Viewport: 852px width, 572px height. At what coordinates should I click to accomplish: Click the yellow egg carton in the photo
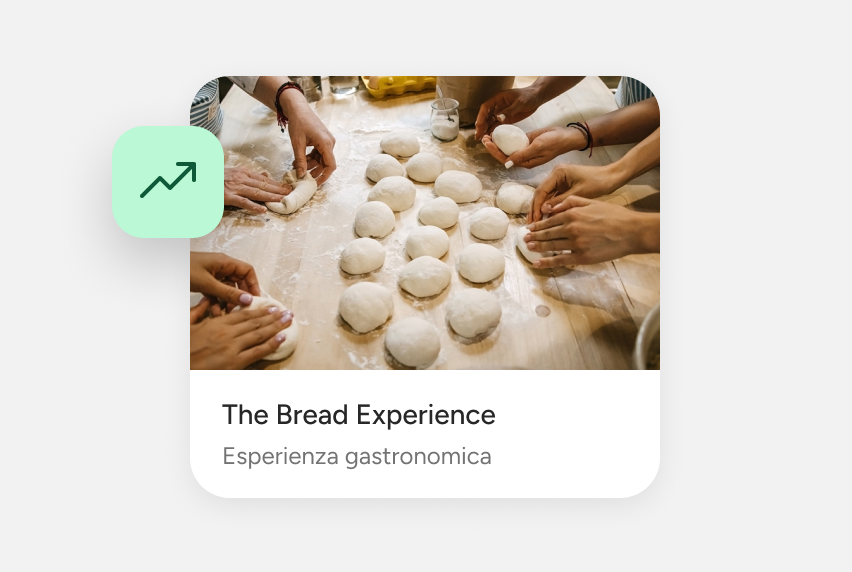[x=400, y=86]
